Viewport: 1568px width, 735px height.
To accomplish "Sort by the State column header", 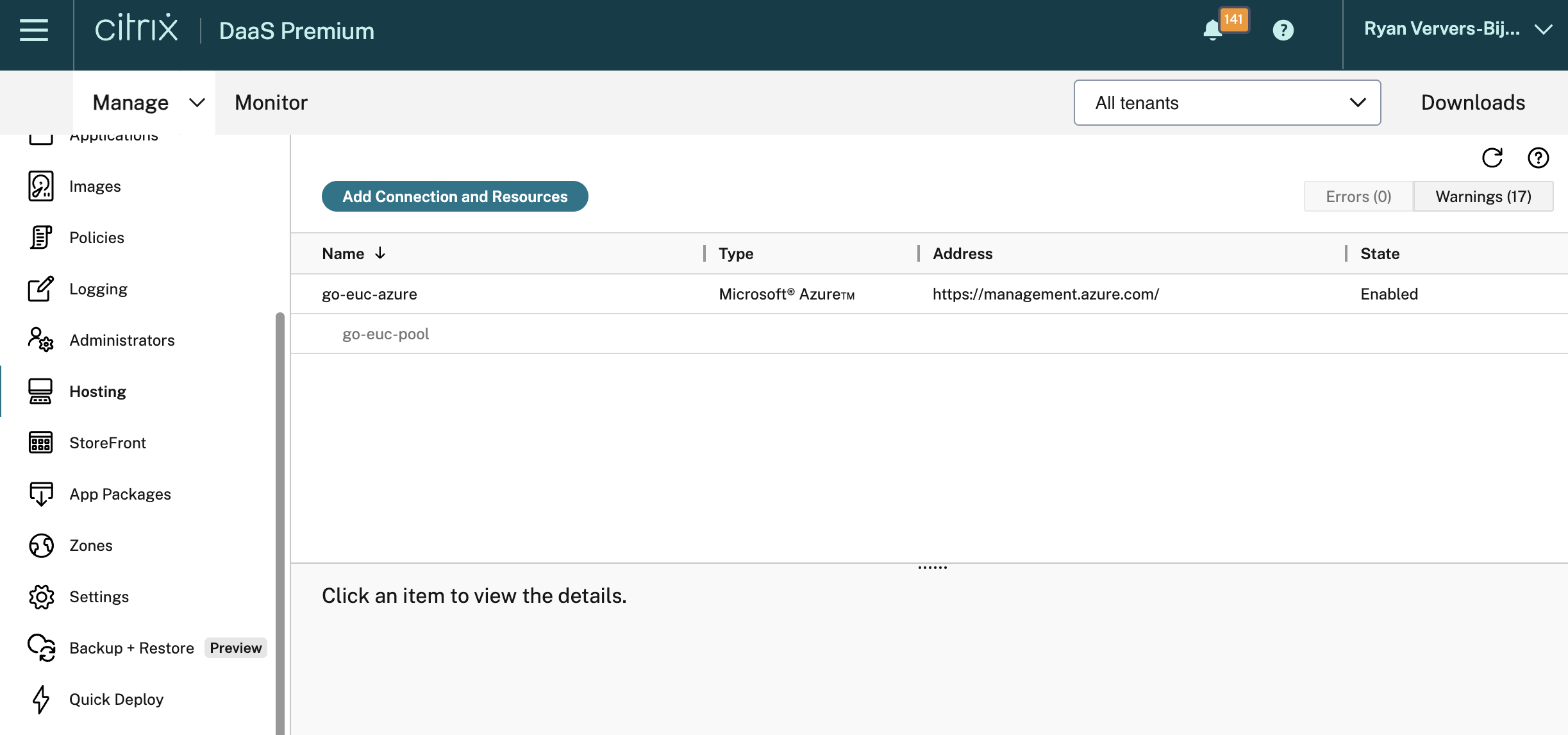I will click(x=1380, y=253).
